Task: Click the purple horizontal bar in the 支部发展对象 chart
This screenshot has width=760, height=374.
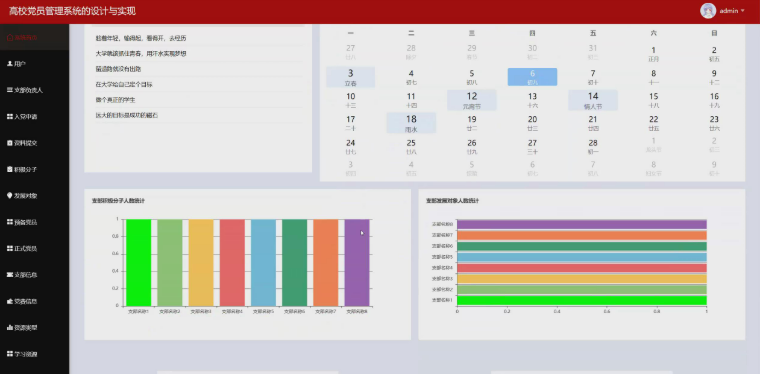Action: pos(582,224)
